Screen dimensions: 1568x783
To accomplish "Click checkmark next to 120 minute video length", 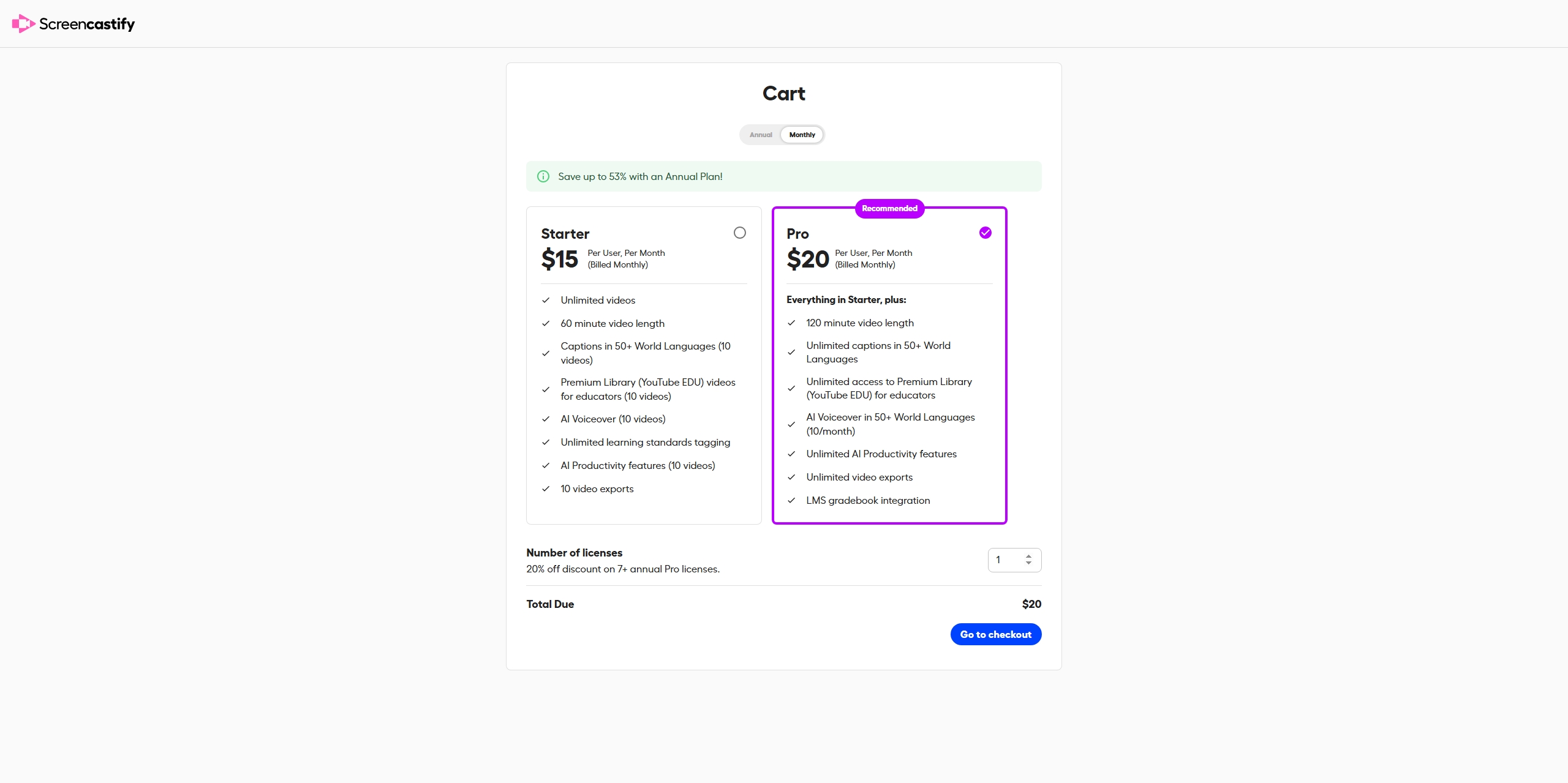I will click(x=791, y=323).
